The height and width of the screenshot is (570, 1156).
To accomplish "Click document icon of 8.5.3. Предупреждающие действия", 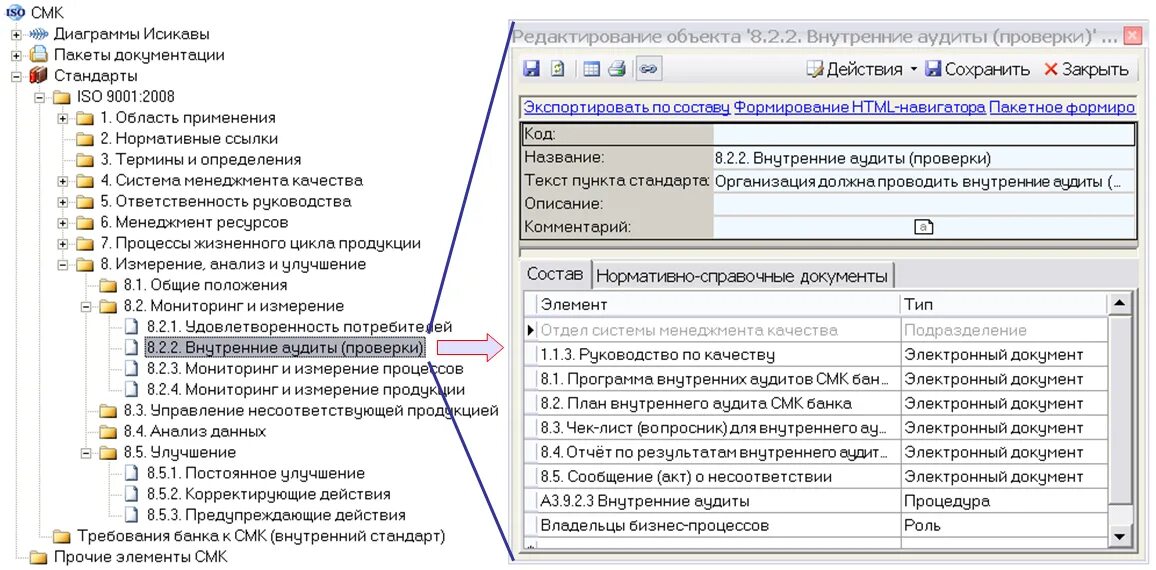I will [131, 515].
